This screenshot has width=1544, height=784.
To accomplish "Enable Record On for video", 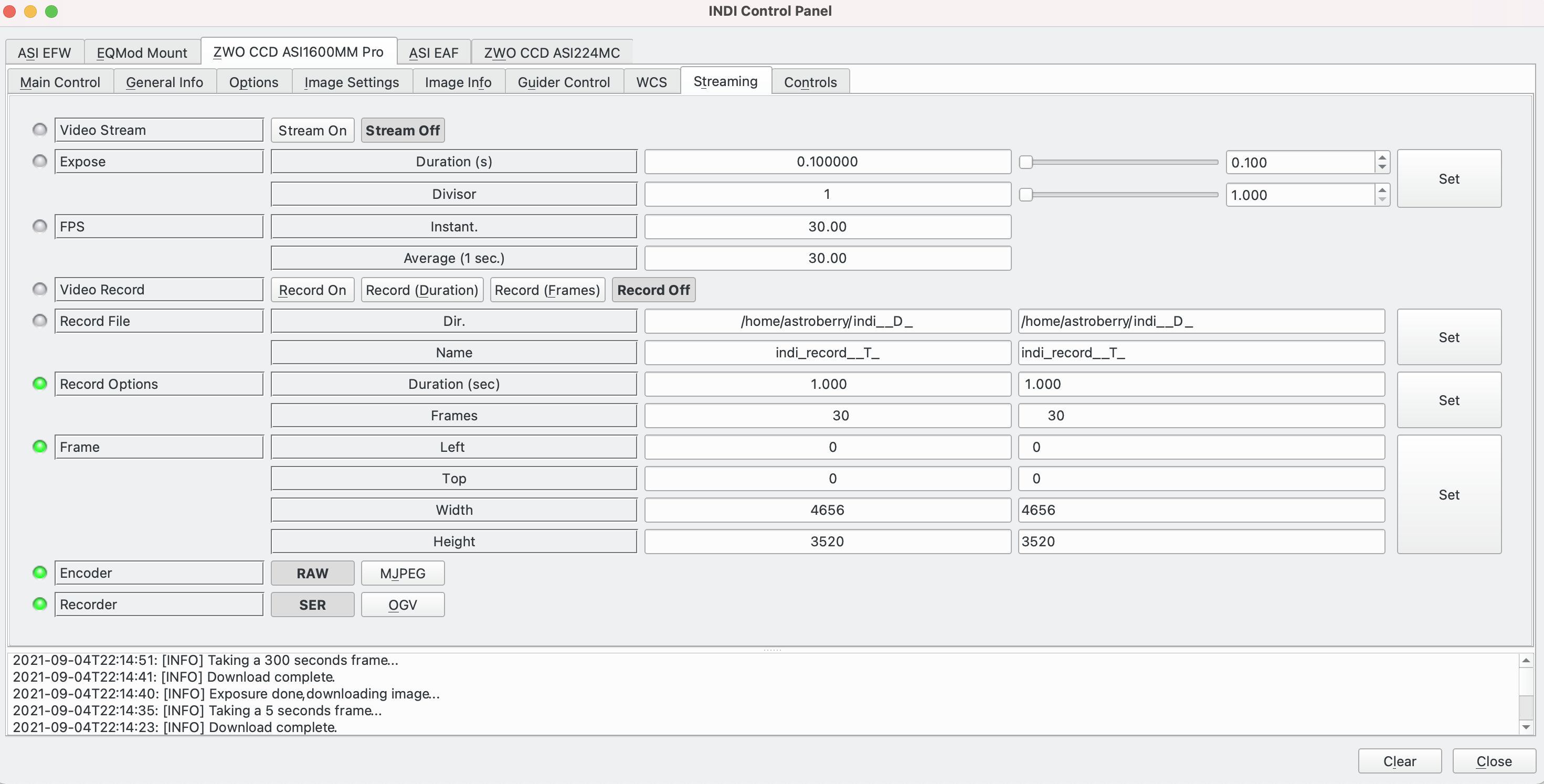I will (311, 289).
